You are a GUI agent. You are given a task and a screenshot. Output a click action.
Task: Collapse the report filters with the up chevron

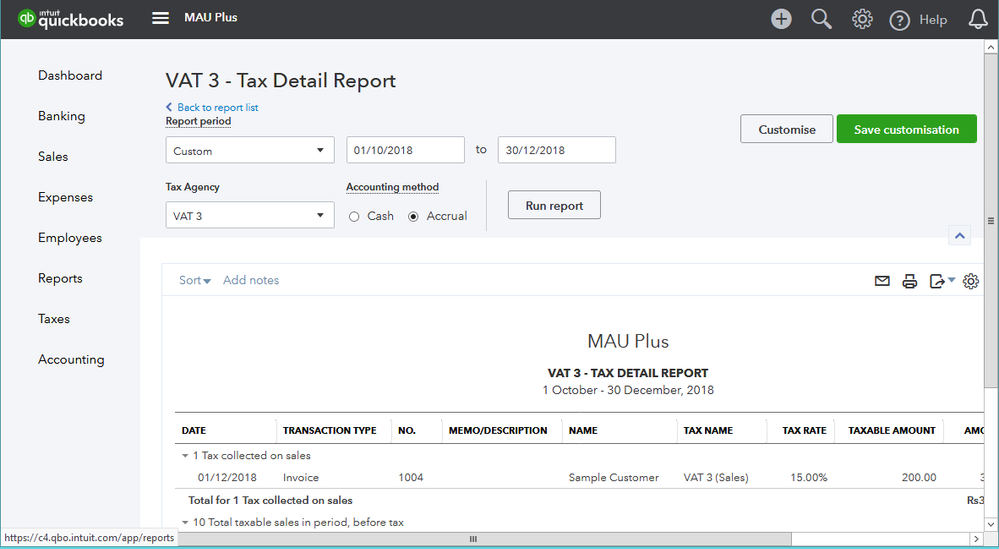pos(959,236)
